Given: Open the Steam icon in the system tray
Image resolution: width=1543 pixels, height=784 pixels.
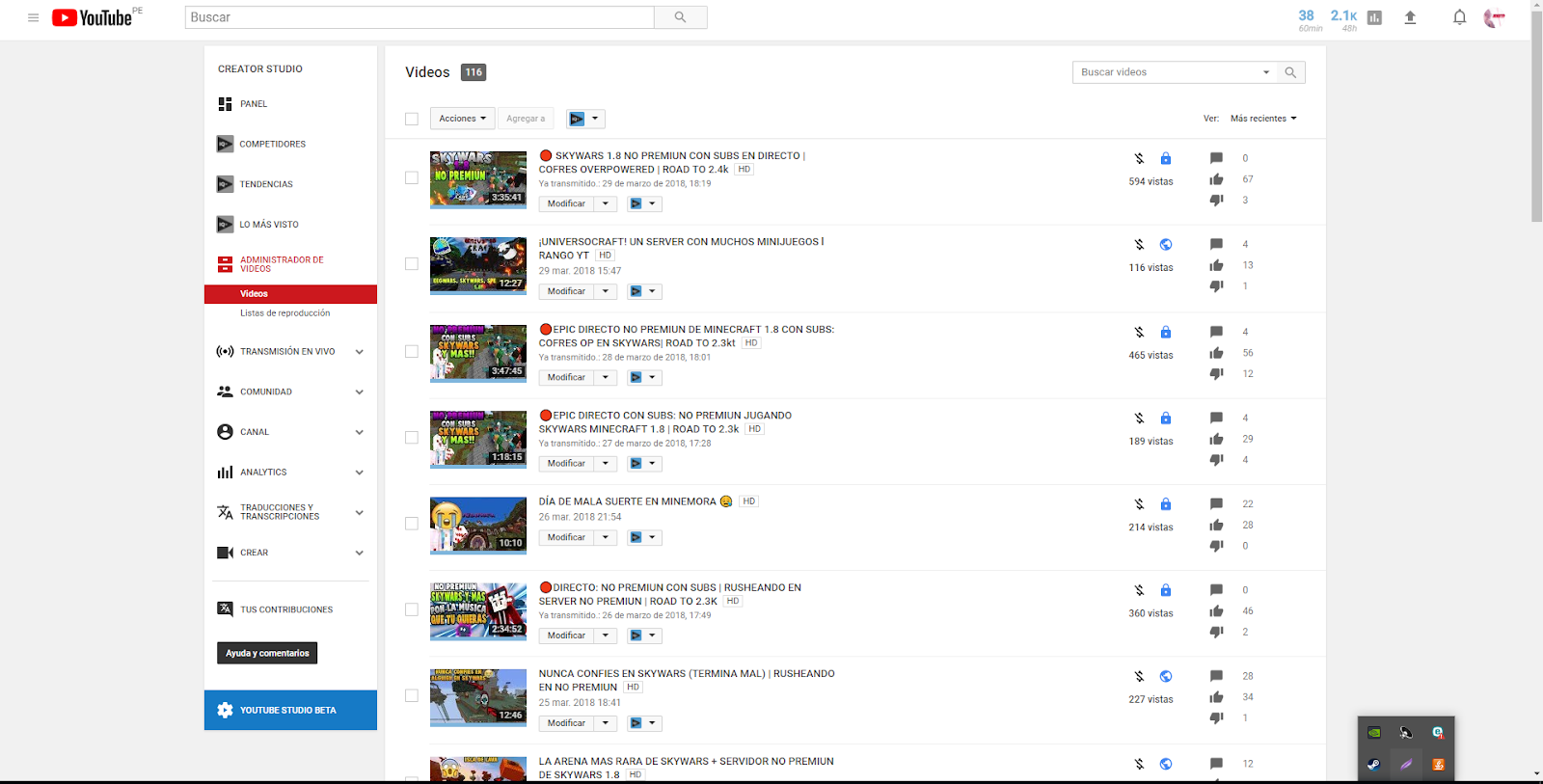Looking at the screenshot, I should tap(1374, 765).
